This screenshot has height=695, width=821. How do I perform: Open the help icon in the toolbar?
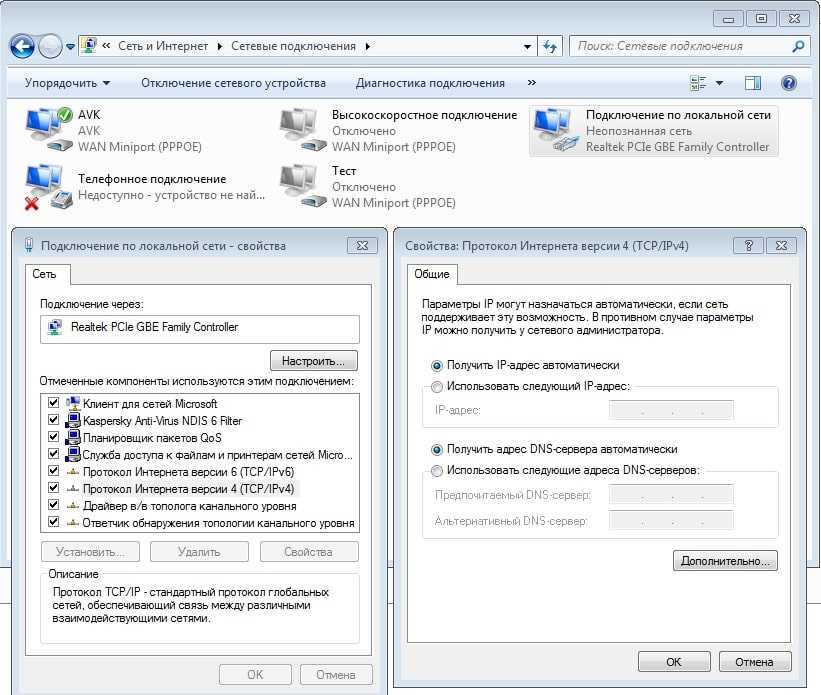coord(788,83)
